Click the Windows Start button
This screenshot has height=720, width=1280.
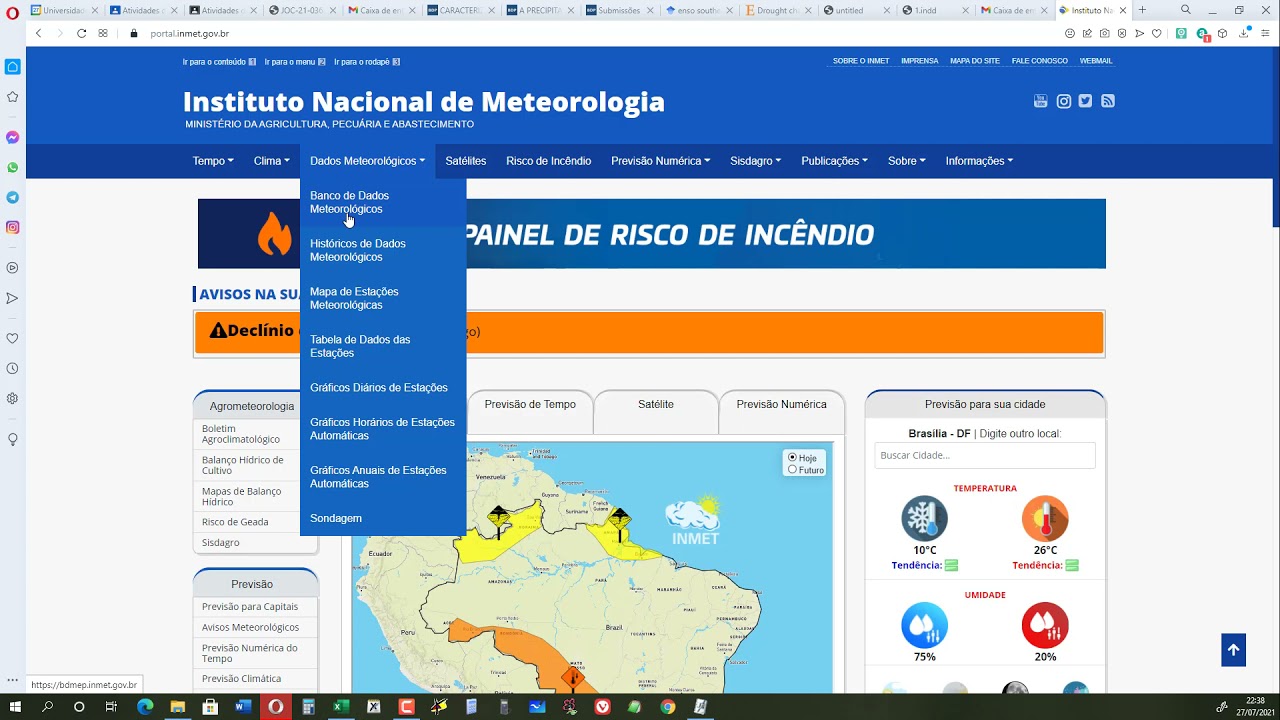pyautogui.click(x=15, y=707)
